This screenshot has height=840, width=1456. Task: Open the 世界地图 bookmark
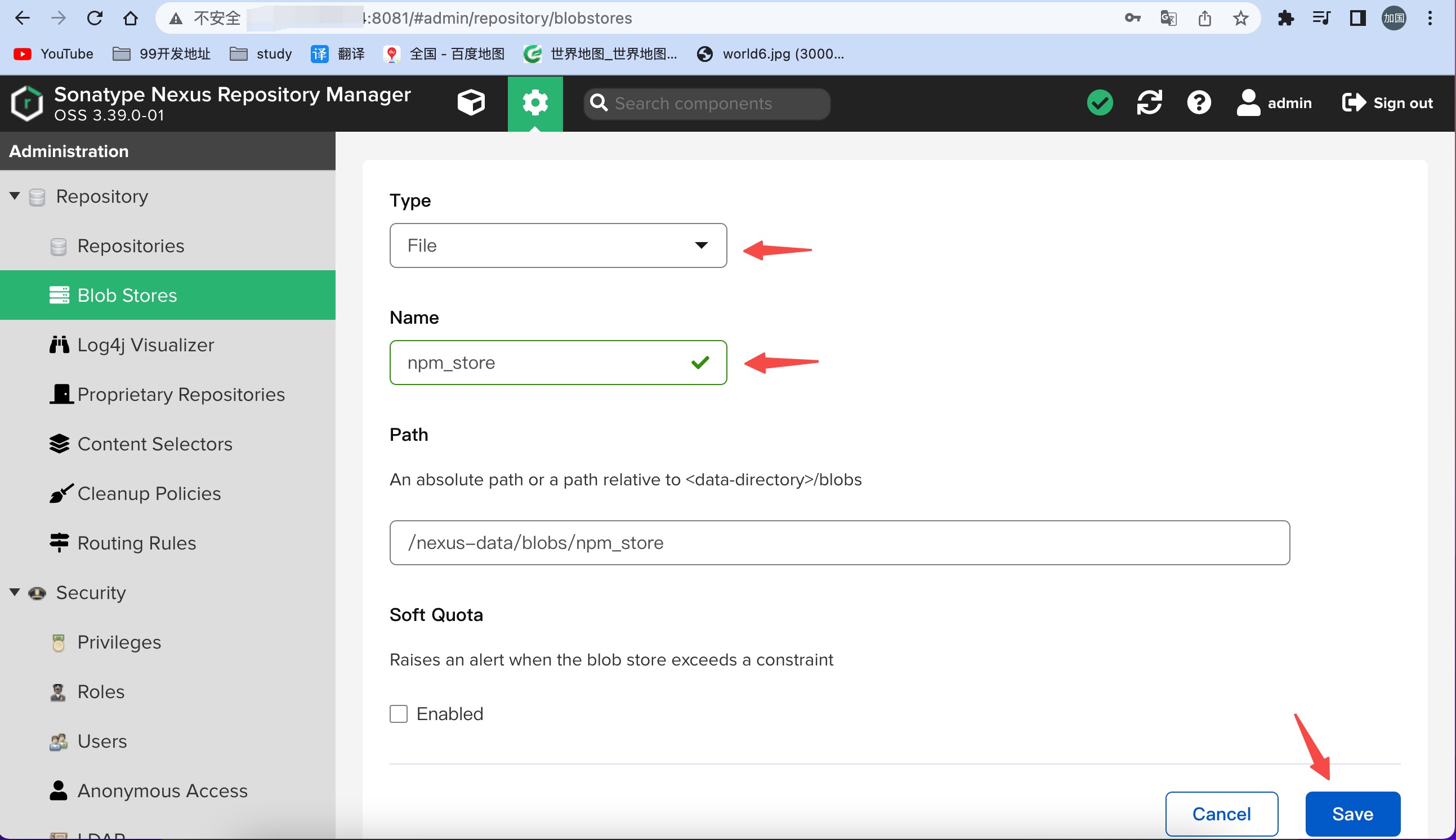click(x=601, y=53)
